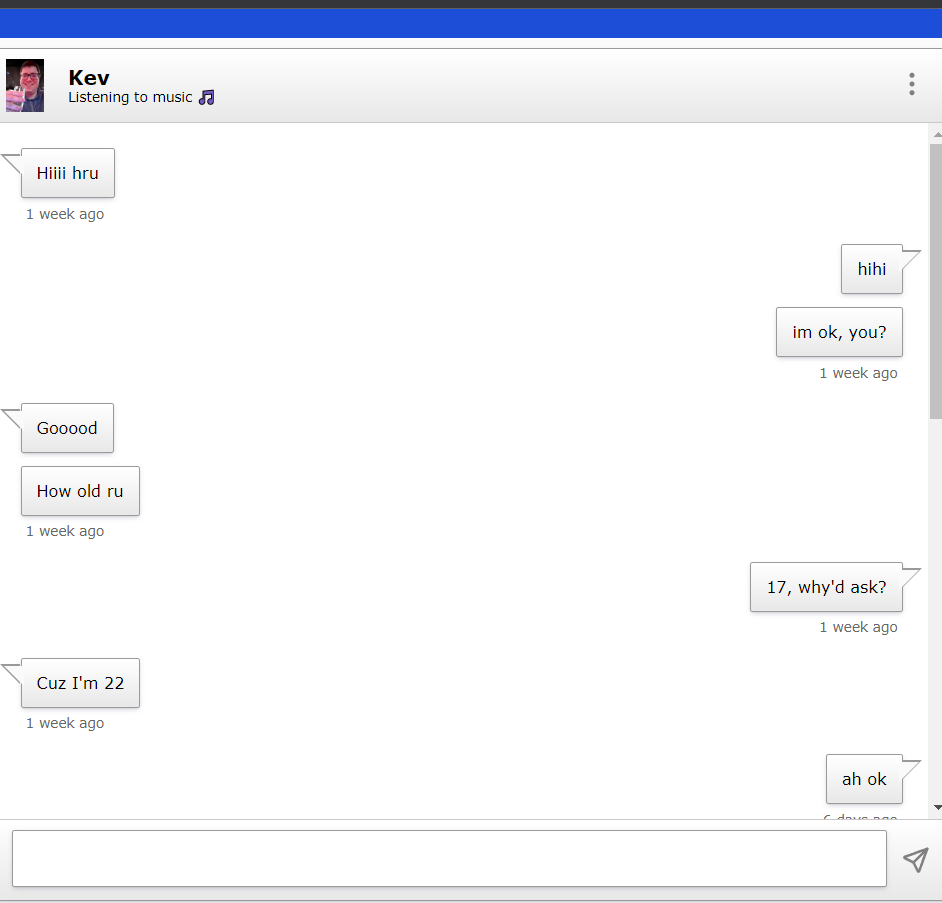Select the 'hihi' message bubble
The image size is (942, 903).
point(872,269)
